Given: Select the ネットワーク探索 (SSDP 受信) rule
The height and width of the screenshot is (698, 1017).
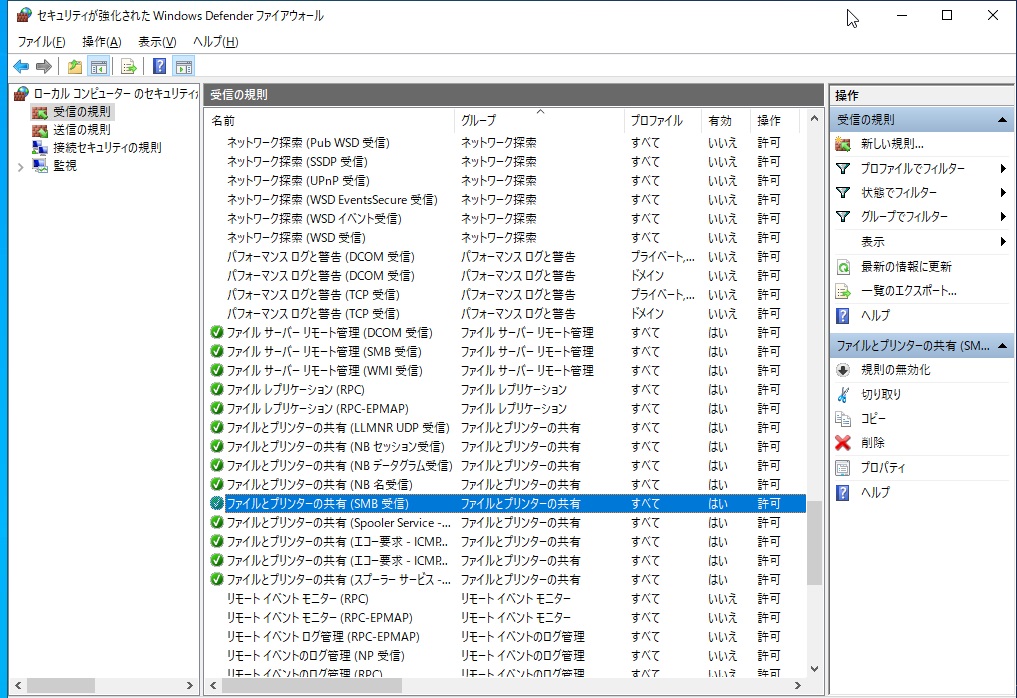Looking at the screenshot, I should [506, 162].
